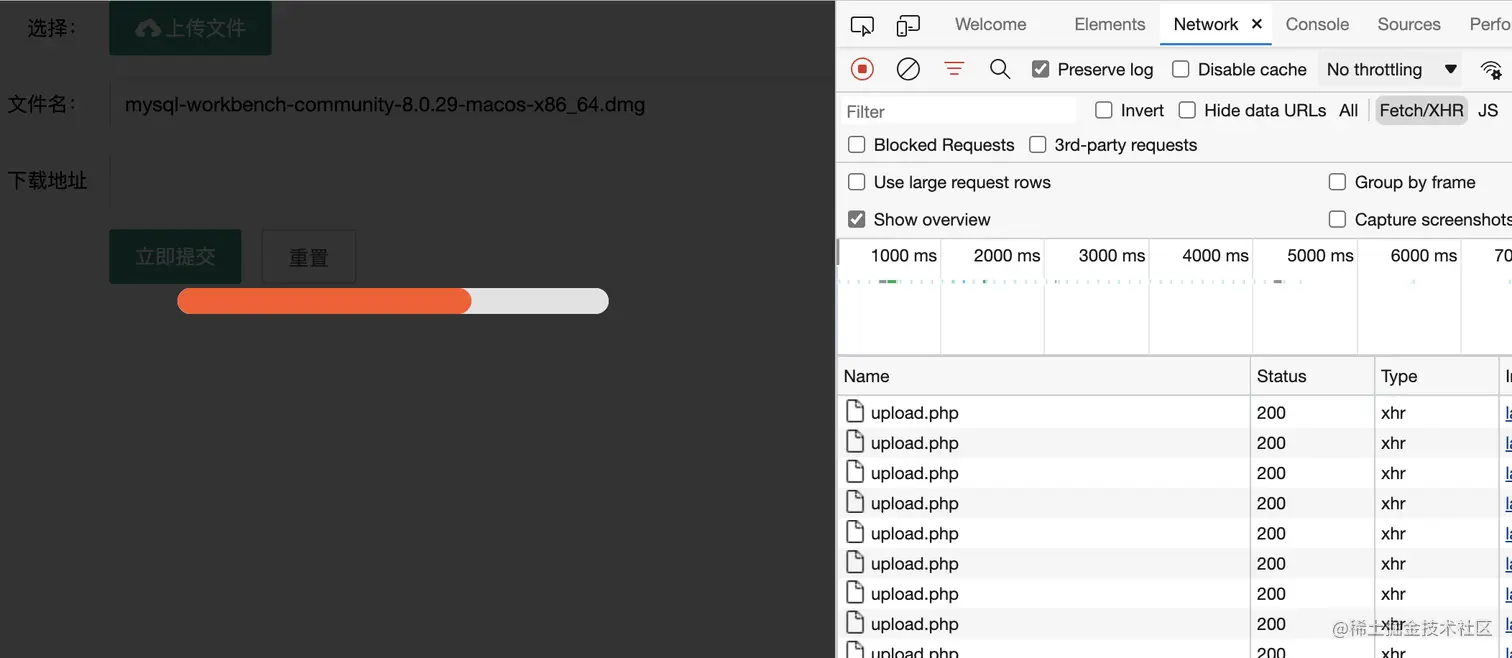Click the 3000 ms overview timeline marker

coord(1111,255)
